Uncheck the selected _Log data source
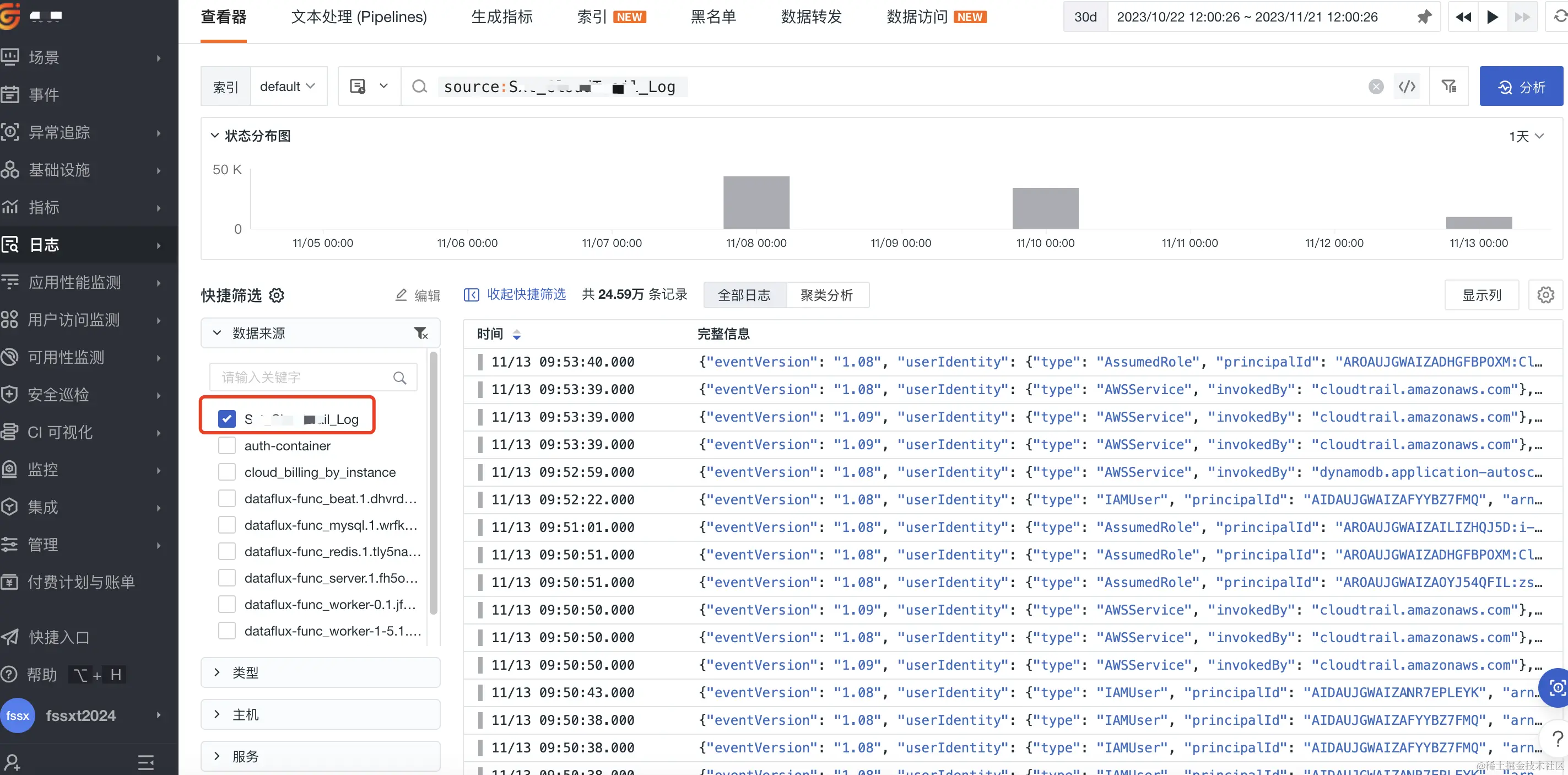Viewport: 1568px width, 775px height. click(227, 419)
